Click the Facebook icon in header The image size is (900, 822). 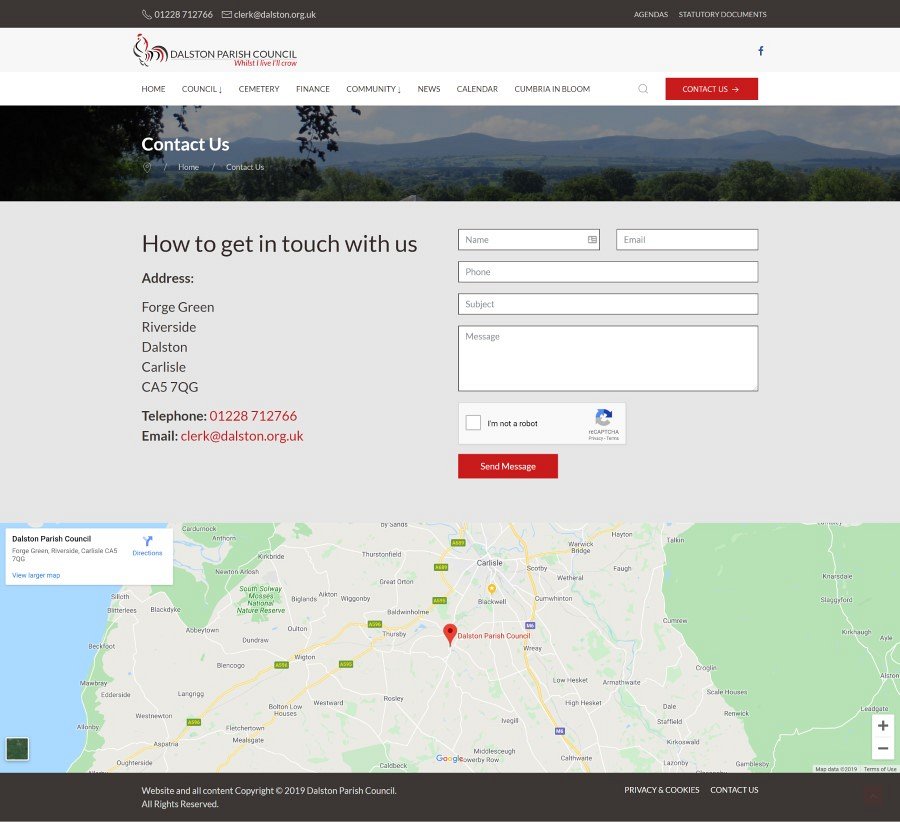tap(760, 51)
